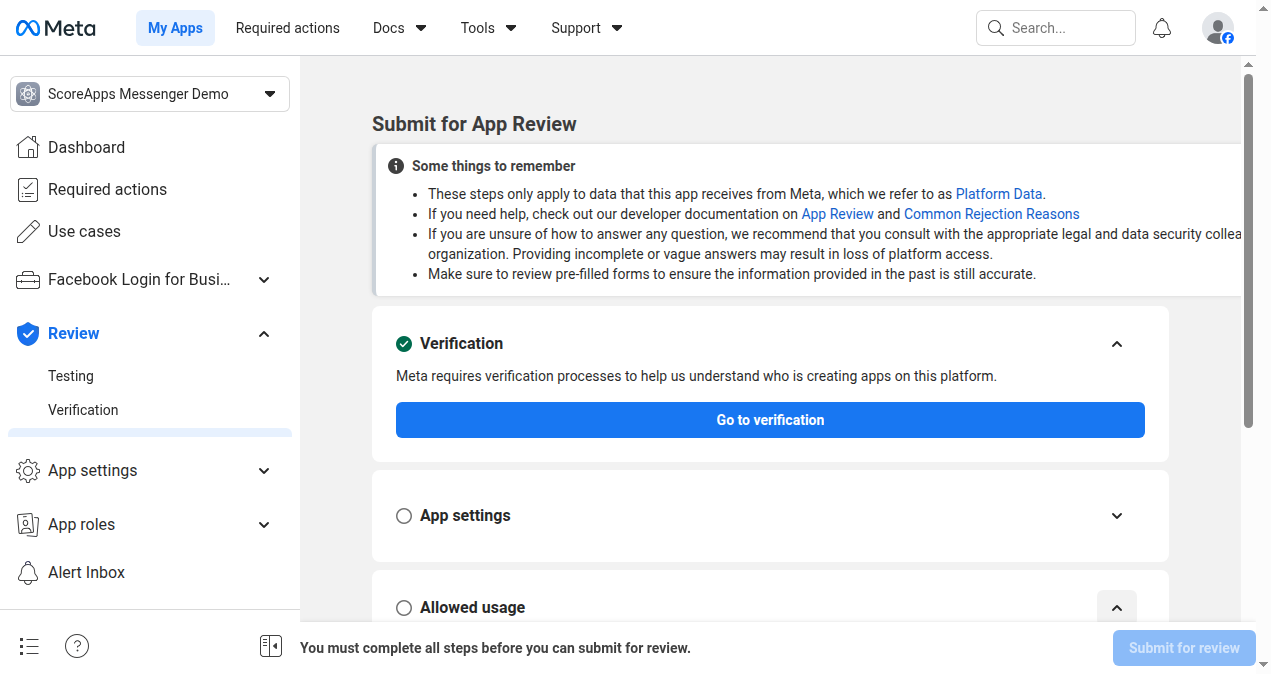This screenshot has height=674, width=1271.
Task: Collapse the Verification card chevron
Action: click(x=1117, y=344)
